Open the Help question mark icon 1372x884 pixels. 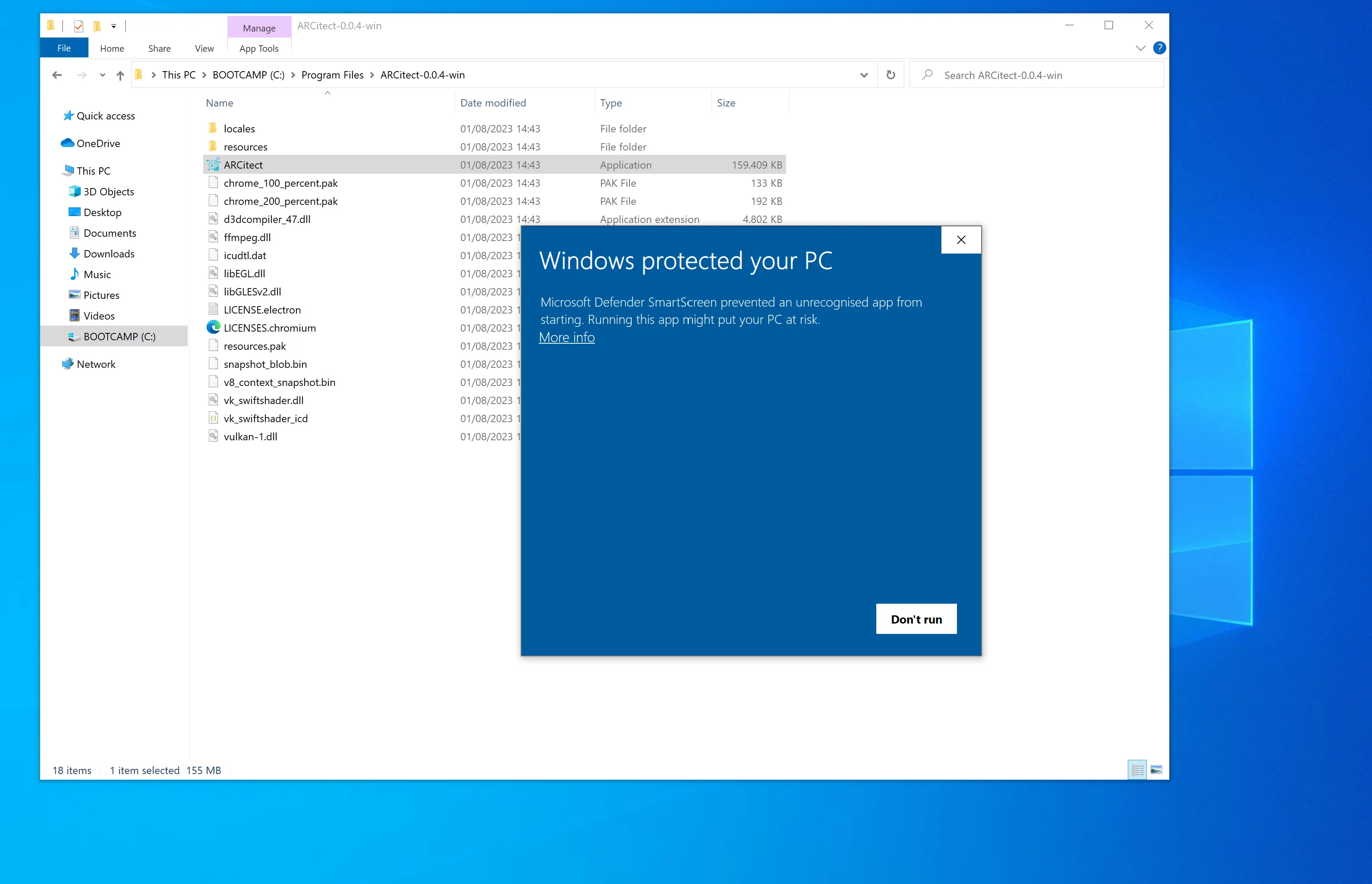(x=1159, y=48)
